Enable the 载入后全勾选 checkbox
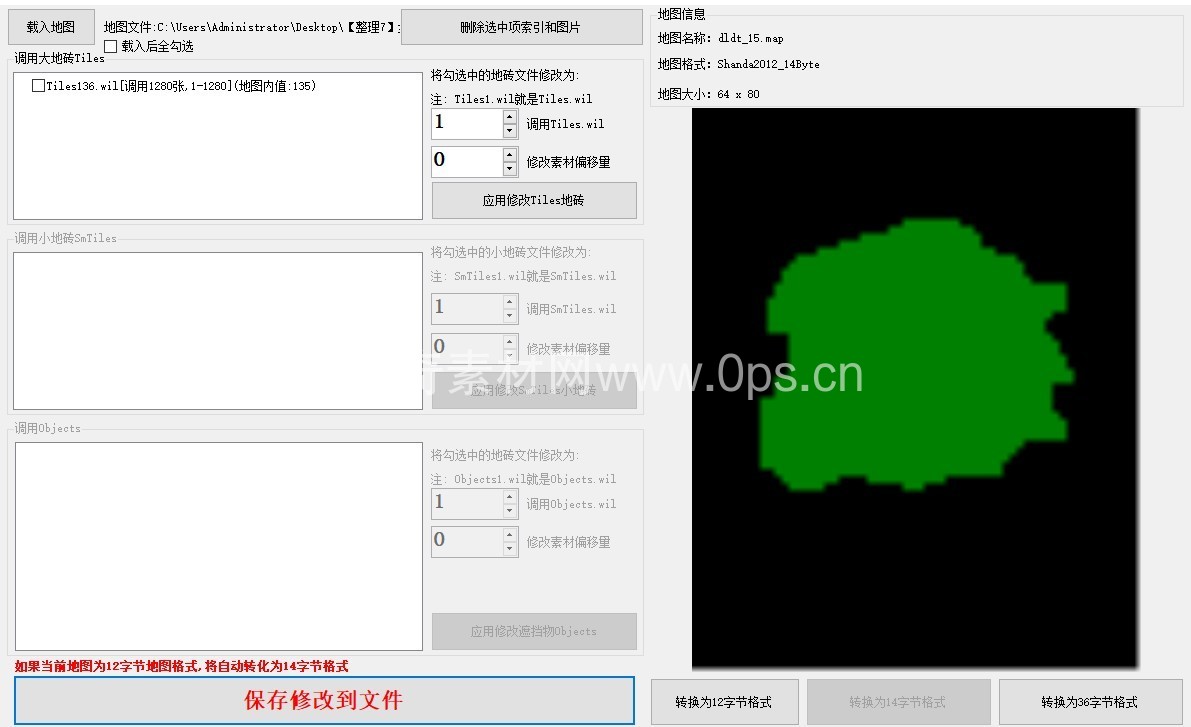 pyautogui.click(x=111, y=46)
